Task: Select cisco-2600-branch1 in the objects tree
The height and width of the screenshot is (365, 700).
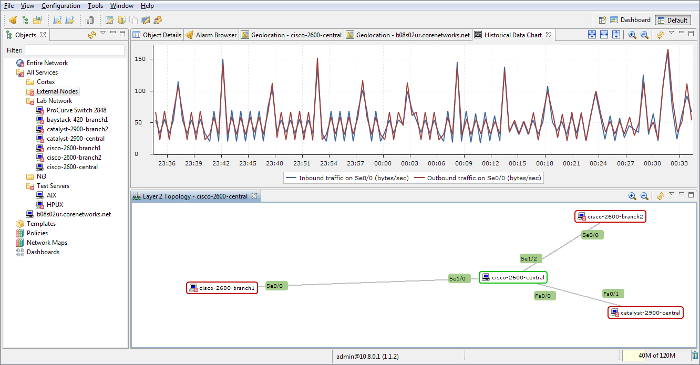Action: click(68, 148)
